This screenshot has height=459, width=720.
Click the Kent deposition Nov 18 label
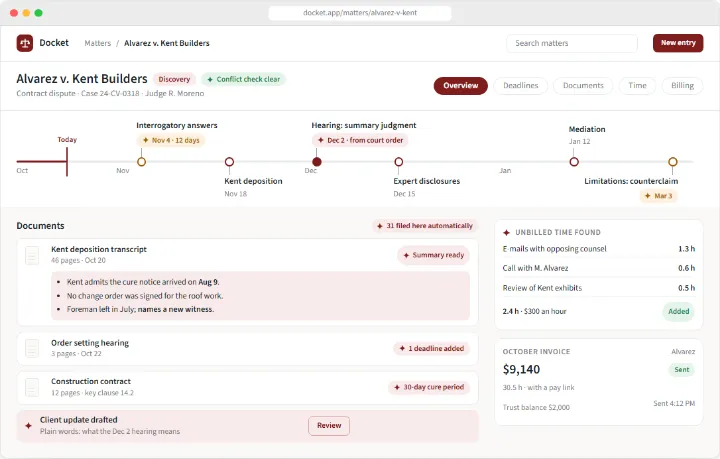coord(253,187)
